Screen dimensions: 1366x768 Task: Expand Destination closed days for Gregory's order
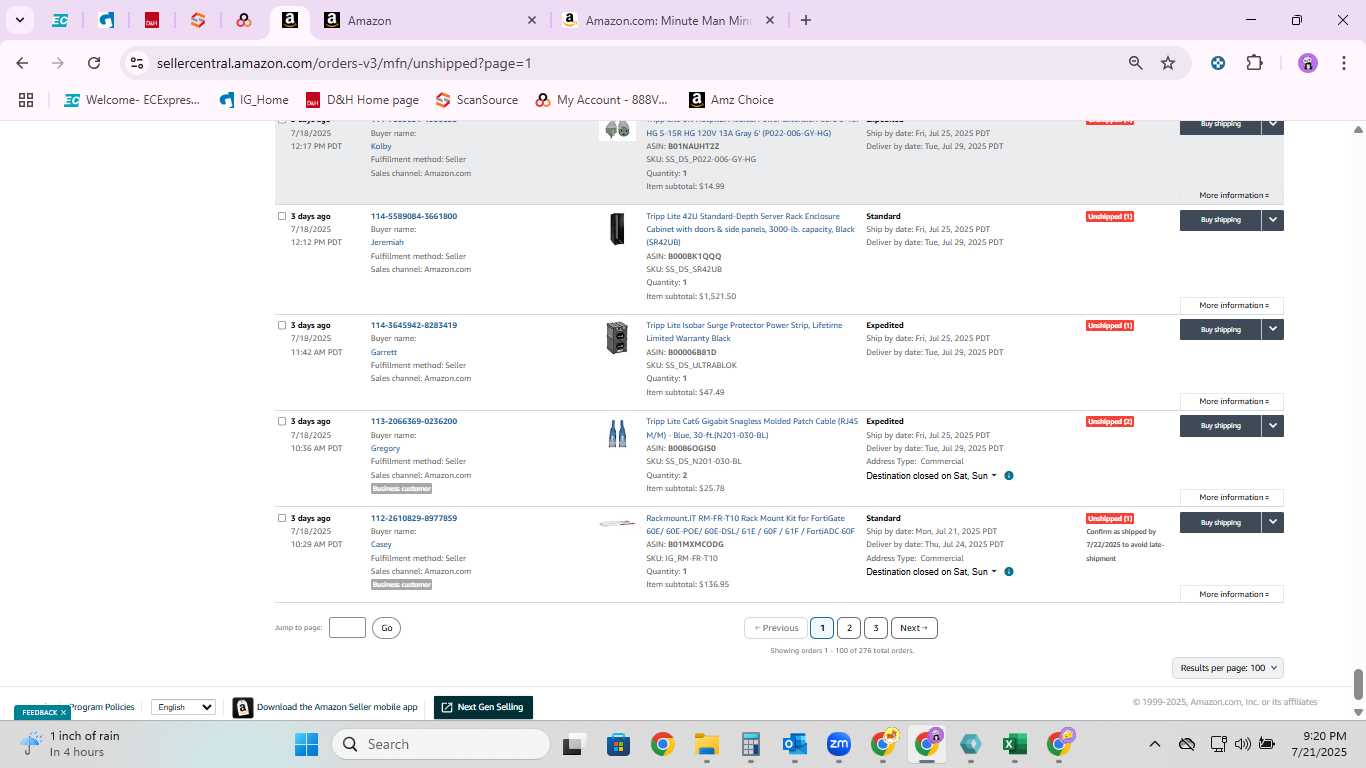pos(931,476)
